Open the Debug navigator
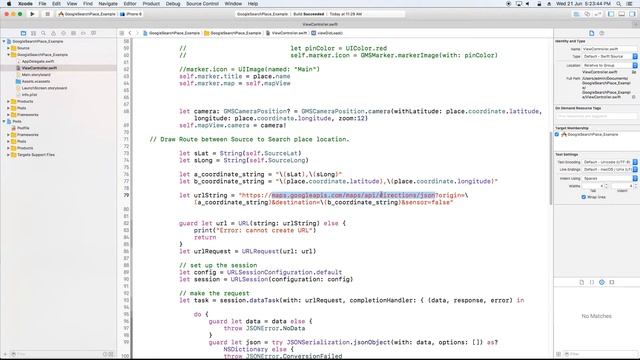The height and width of the screenshot is (360, 640). pos(73,33)
